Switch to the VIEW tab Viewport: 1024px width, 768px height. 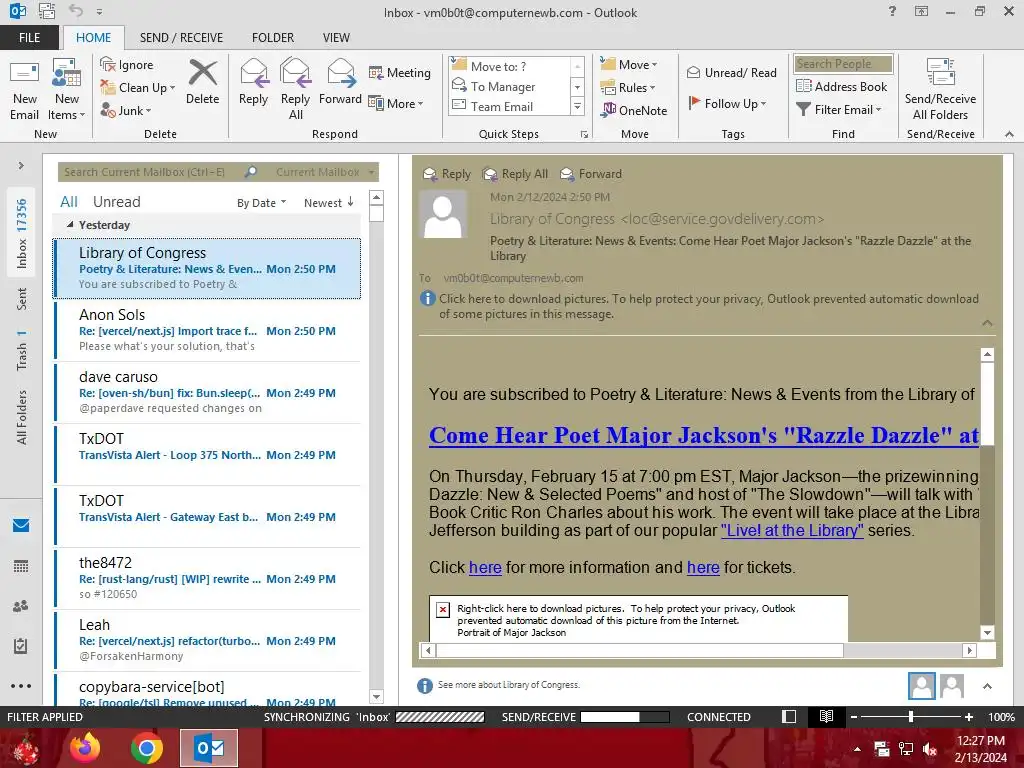coord(336,38)
